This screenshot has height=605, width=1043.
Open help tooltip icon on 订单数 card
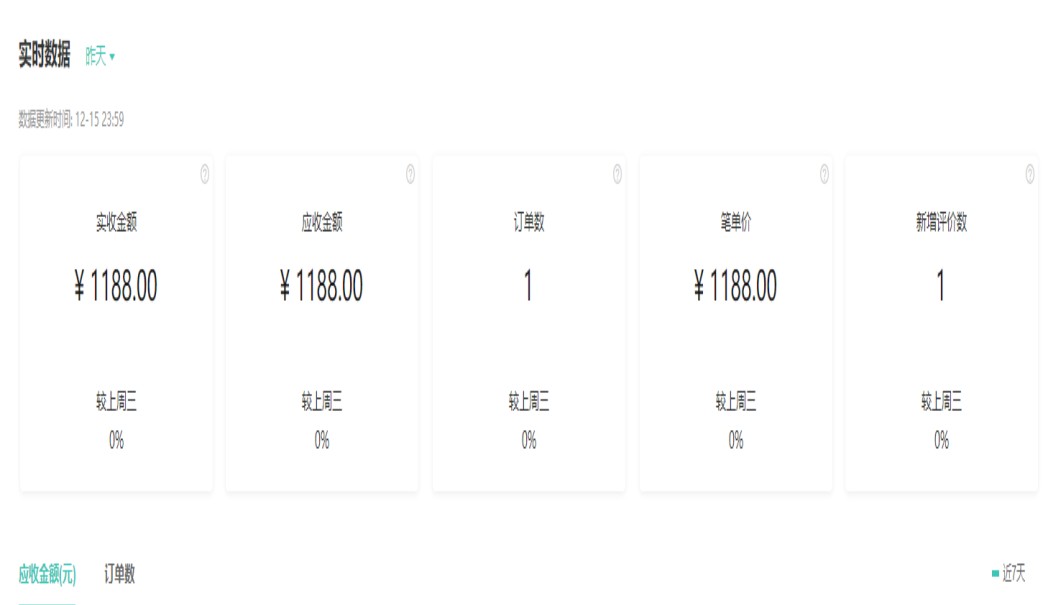tap(617, 174)
